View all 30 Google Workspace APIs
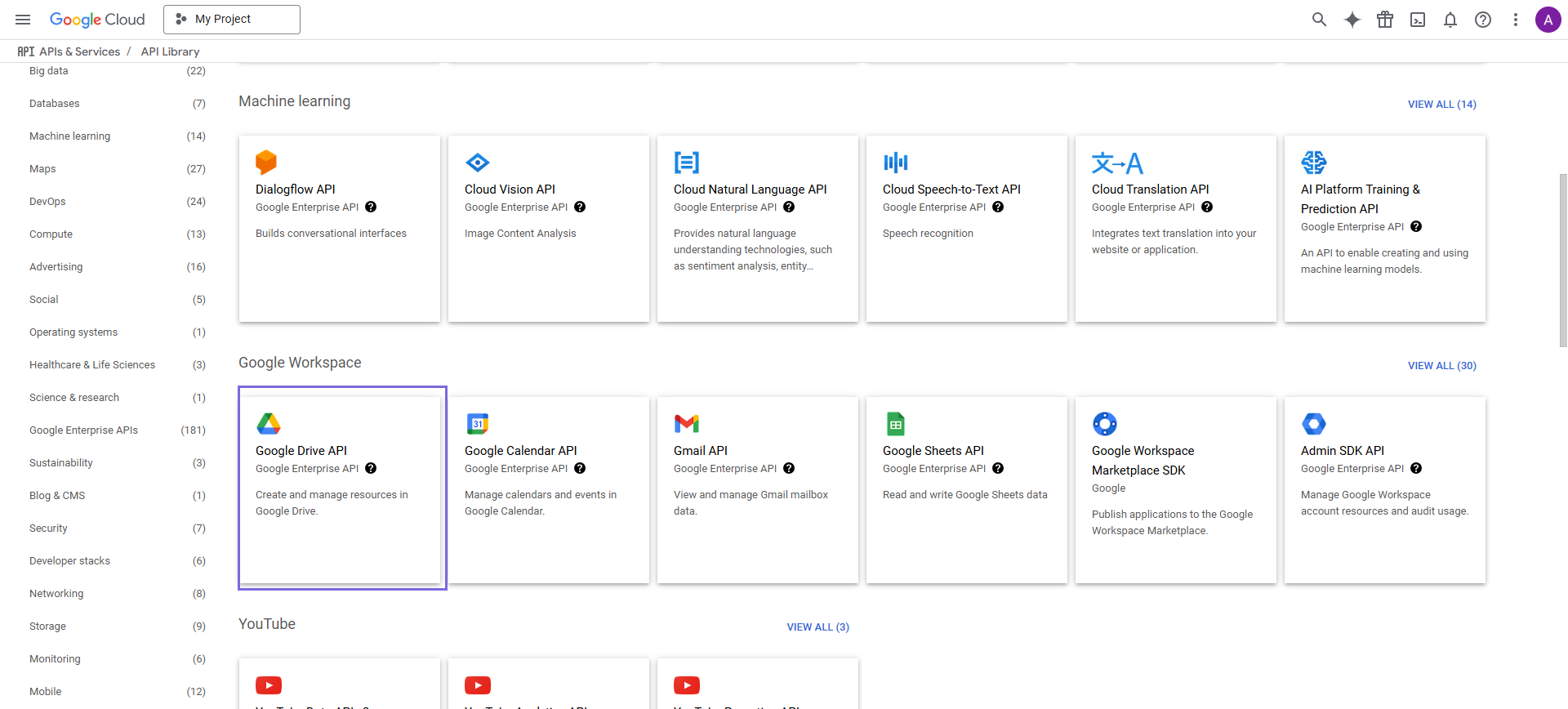 coord(1441,366)
